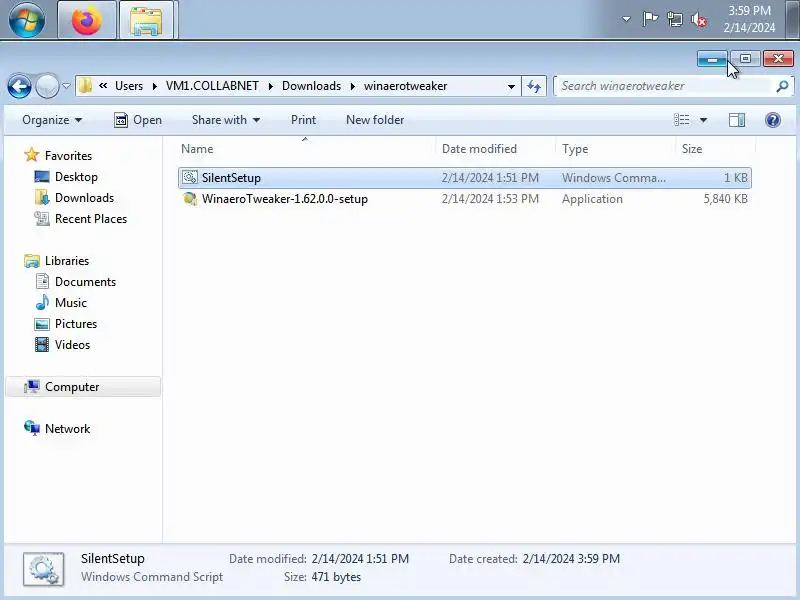The image size is (800, 600).
Task: Open the recent pages dropdown arrow
Action: point(66,86)
